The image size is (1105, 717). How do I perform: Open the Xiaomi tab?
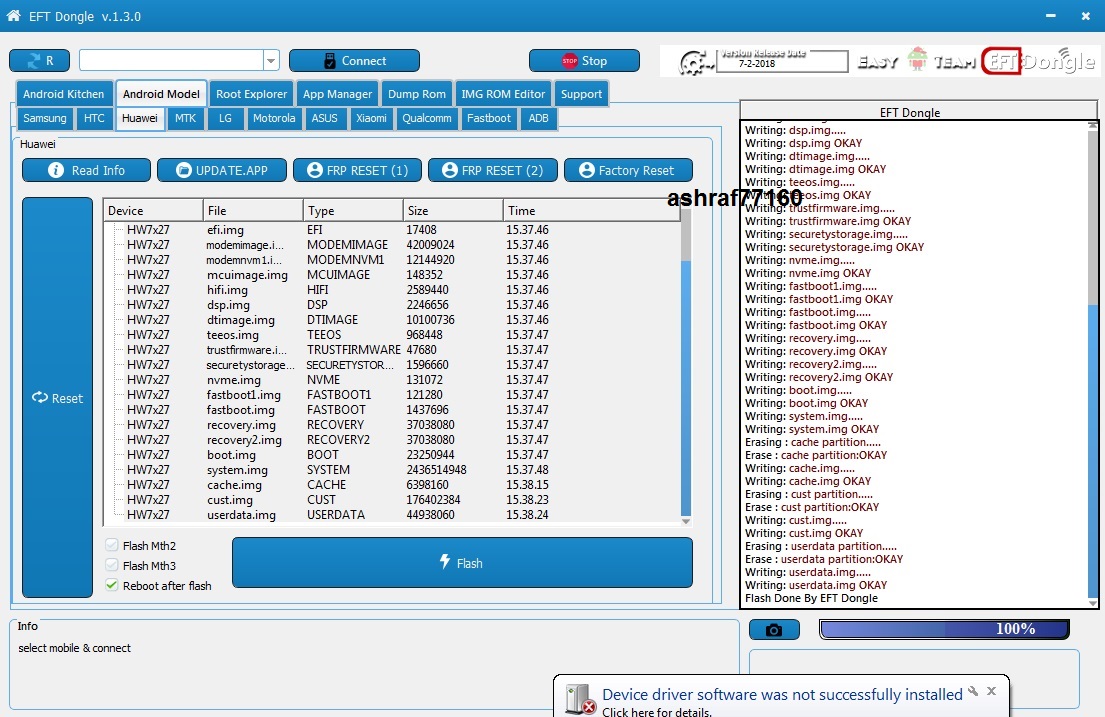[371, 118]
